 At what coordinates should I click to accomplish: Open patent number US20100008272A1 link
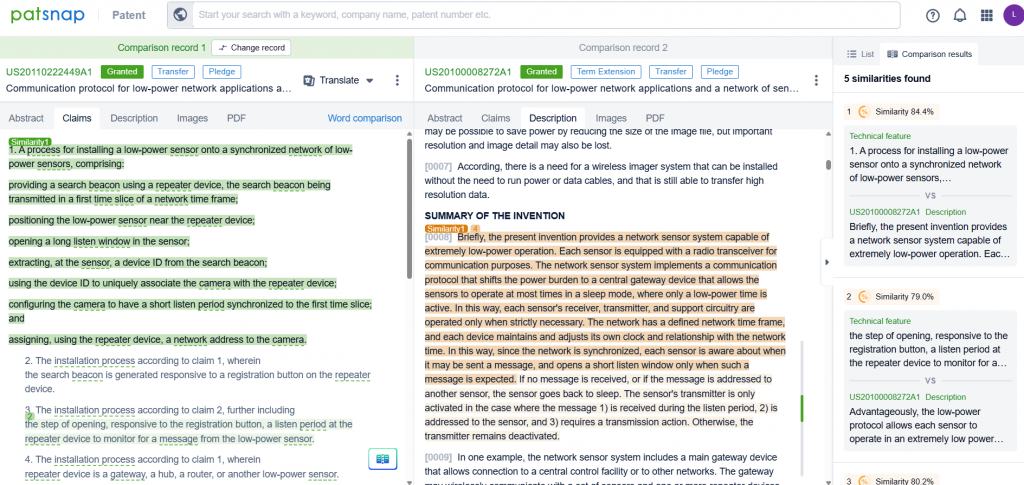point(468,72)
